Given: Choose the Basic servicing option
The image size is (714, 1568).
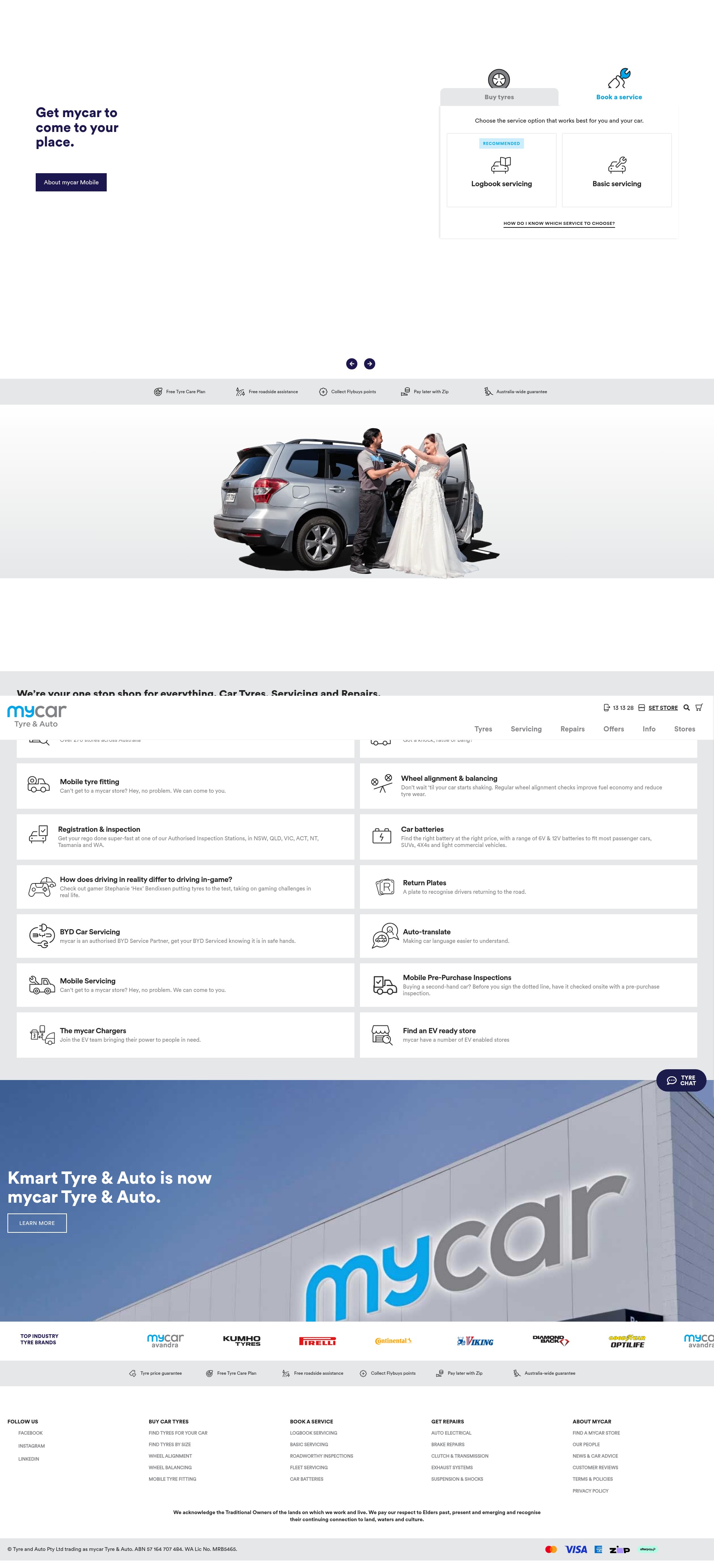Looking at the screenshot, I should (x=617, y=170).
